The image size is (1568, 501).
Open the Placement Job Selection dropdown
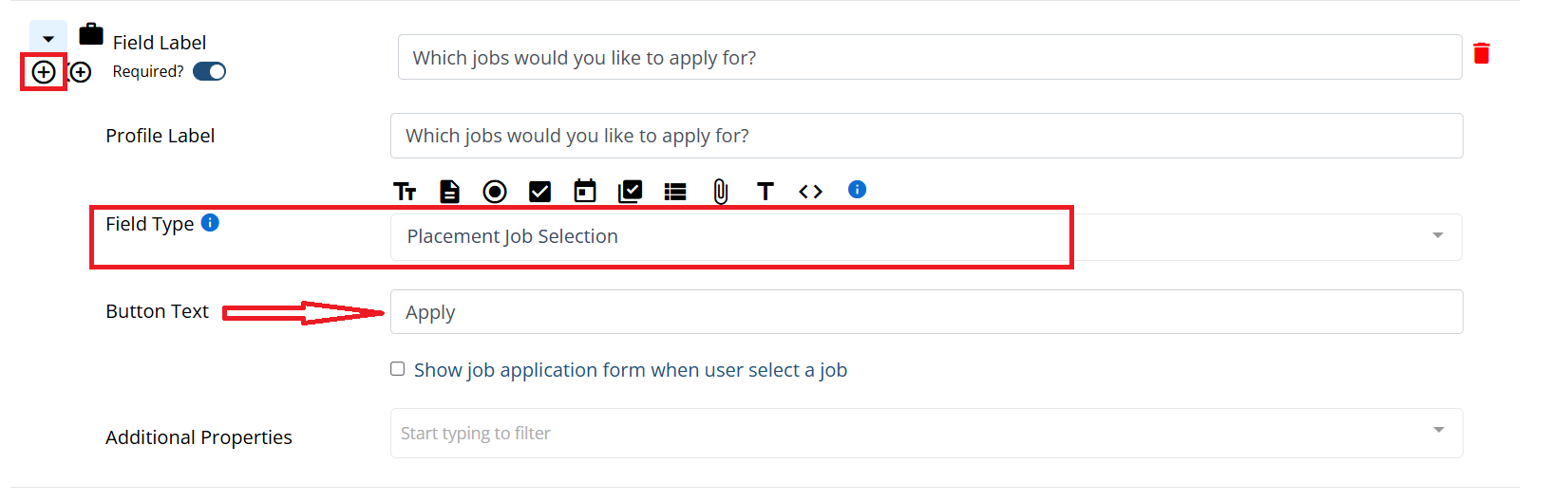[926, 237]
